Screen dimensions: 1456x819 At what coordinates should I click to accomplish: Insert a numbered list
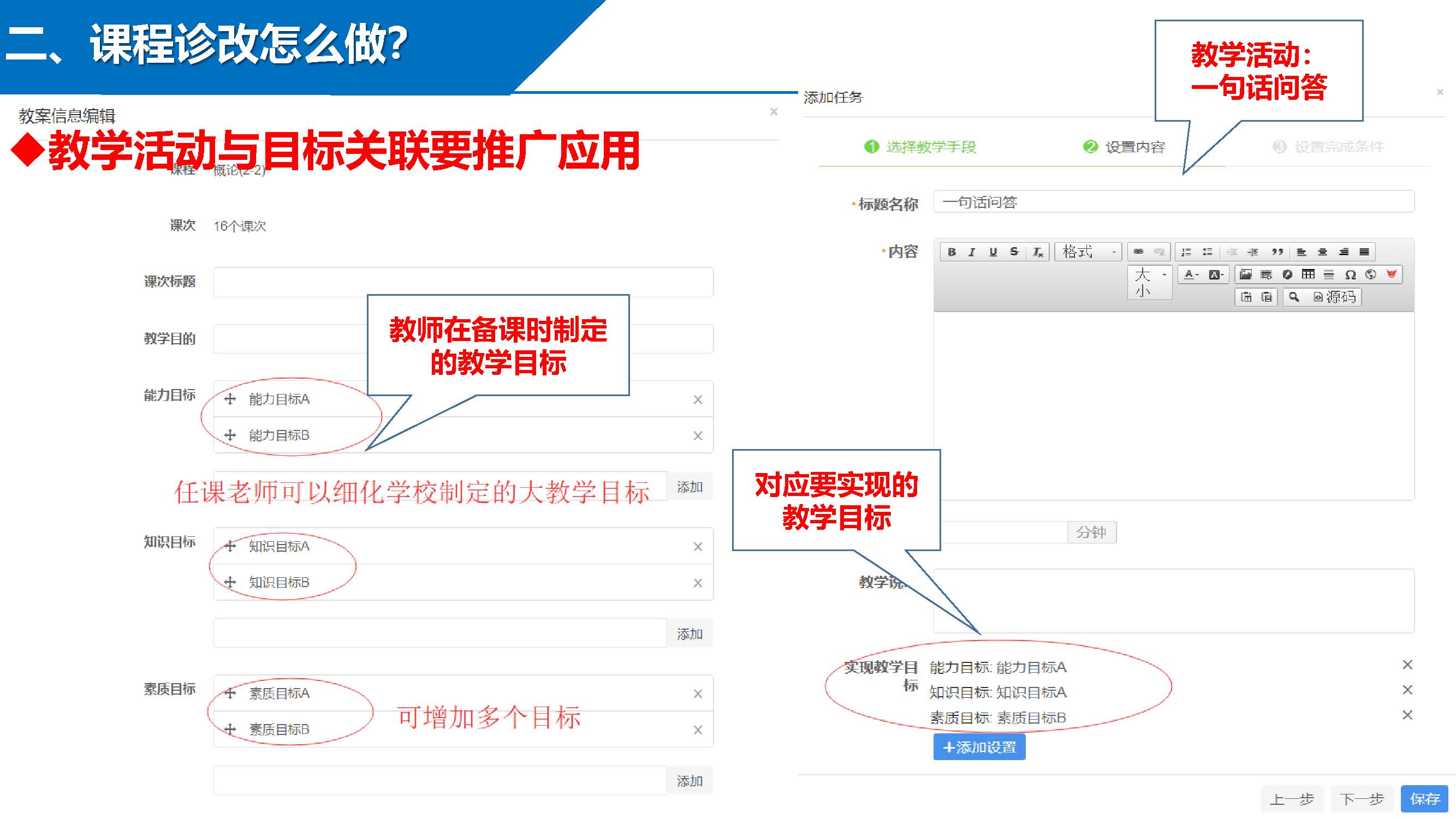(x=1186, y=252)
